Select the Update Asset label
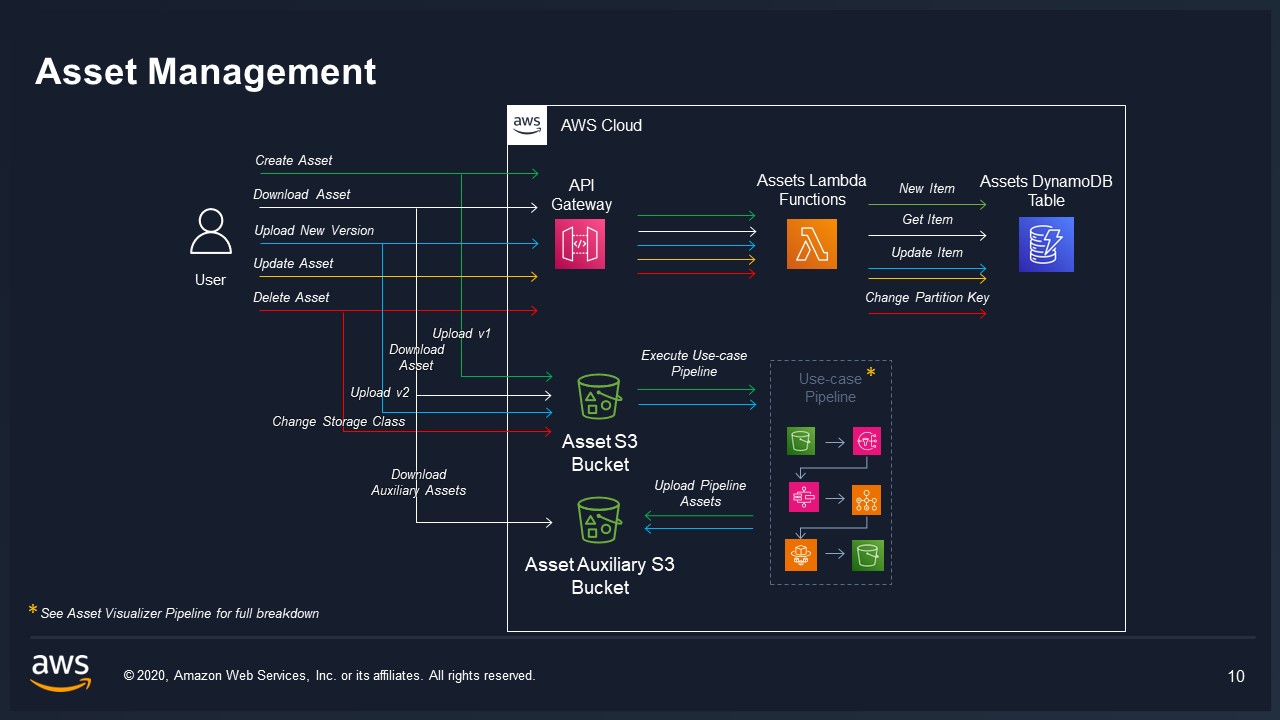Screen dimensions: 1280x720 293,263
